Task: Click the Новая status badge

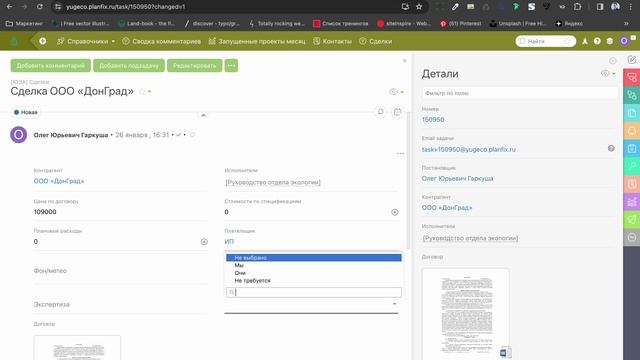Action: tap(25, 112)
